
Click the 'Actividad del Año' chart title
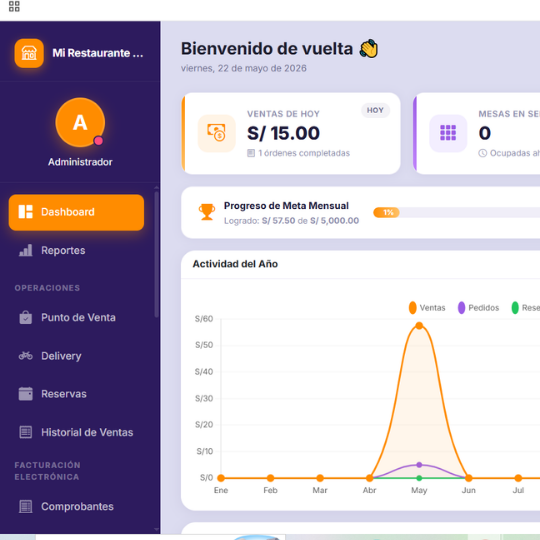pyautogui.click(x=235, y=264)
